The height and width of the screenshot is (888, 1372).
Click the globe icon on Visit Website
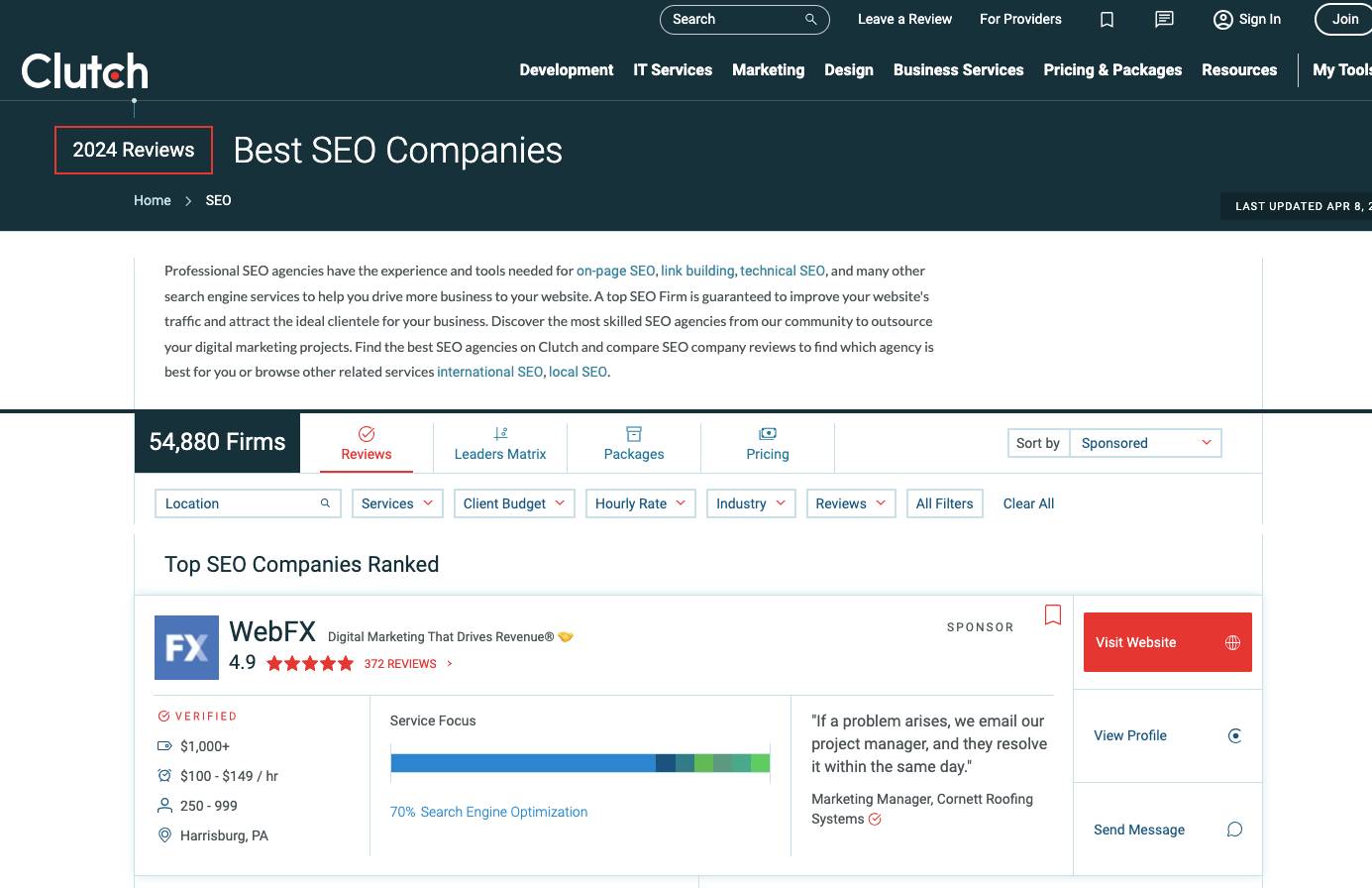1232,642
